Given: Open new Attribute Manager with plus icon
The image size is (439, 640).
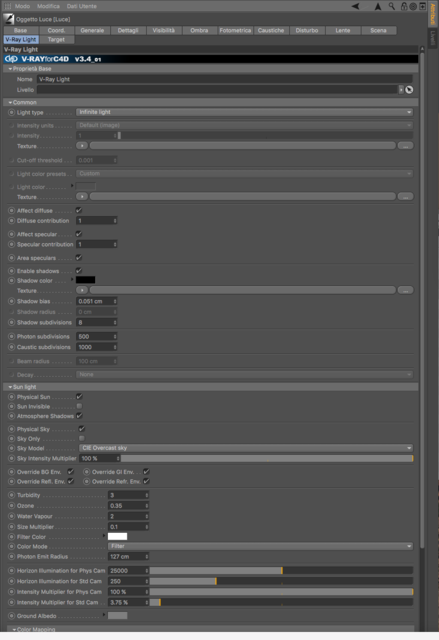Looking at the screenshot, I should (422, 6).
